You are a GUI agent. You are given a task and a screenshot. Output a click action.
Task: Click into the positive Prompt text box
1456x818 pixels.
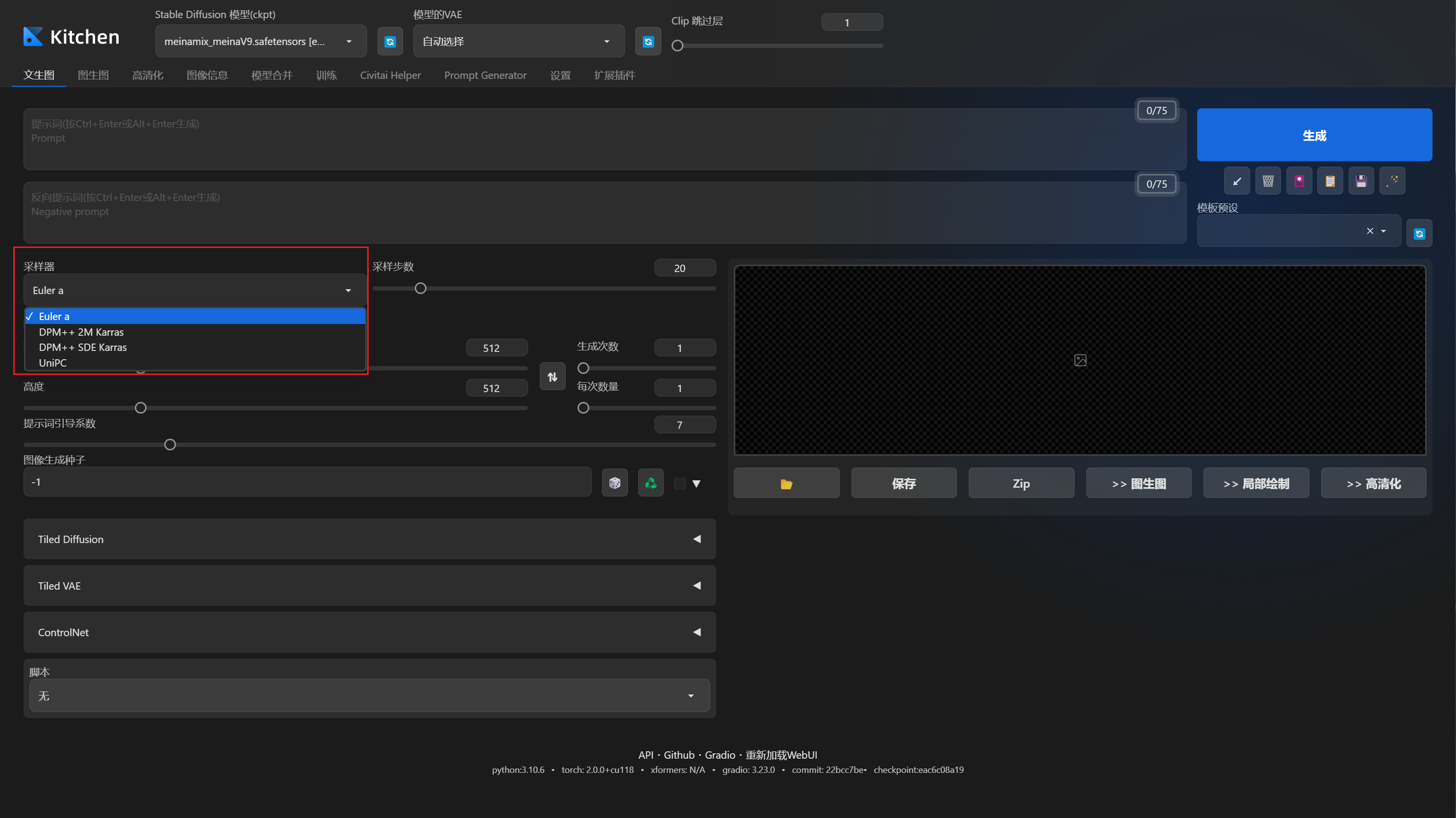click(x=604, y=139)
